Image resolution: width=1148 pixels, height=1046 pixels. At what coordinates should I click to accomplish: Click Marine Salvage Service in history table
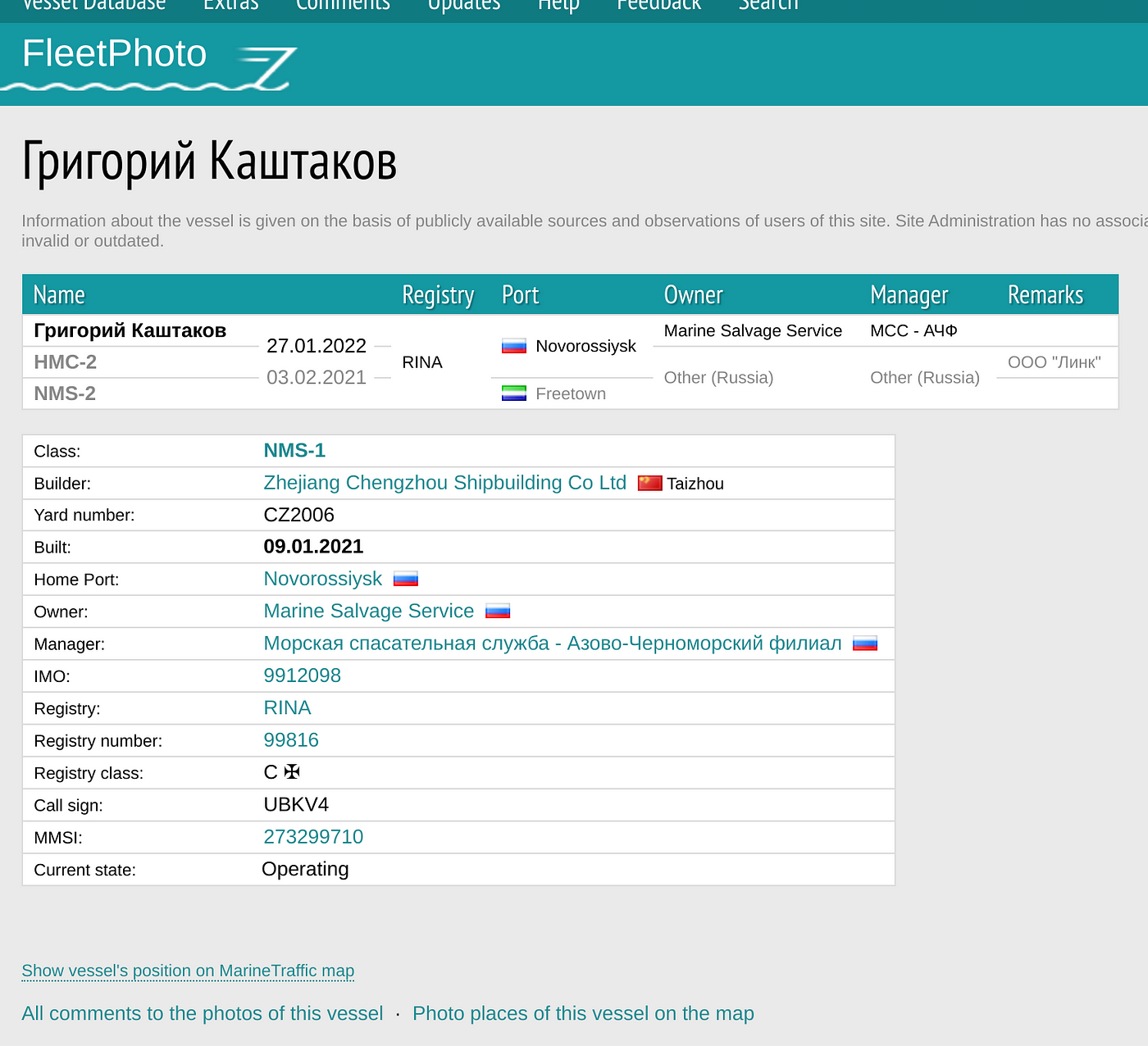pos(753,330)
